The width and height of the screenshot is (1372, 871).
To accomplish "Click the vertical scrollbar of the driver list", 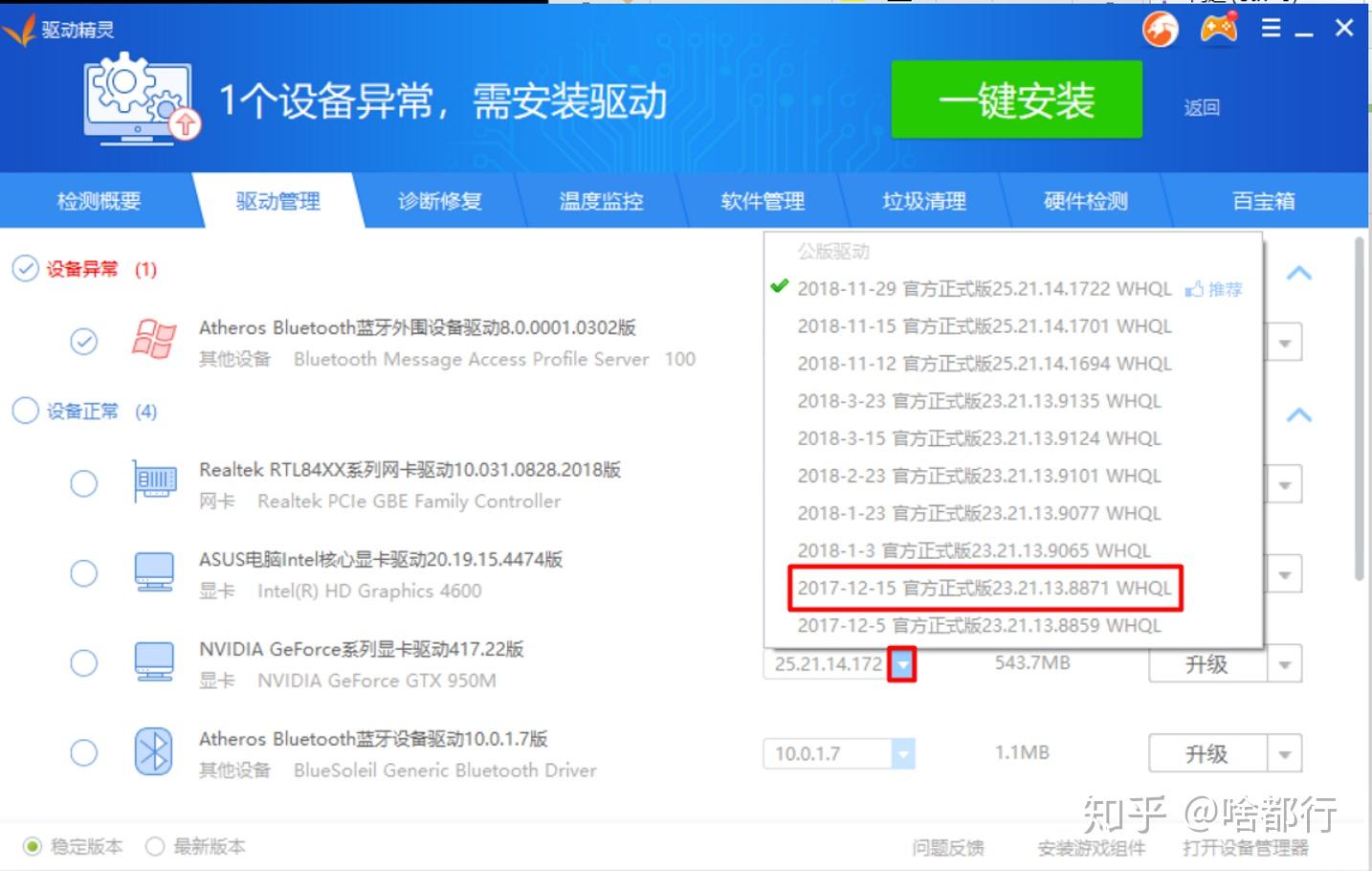I will (1360, 409).
